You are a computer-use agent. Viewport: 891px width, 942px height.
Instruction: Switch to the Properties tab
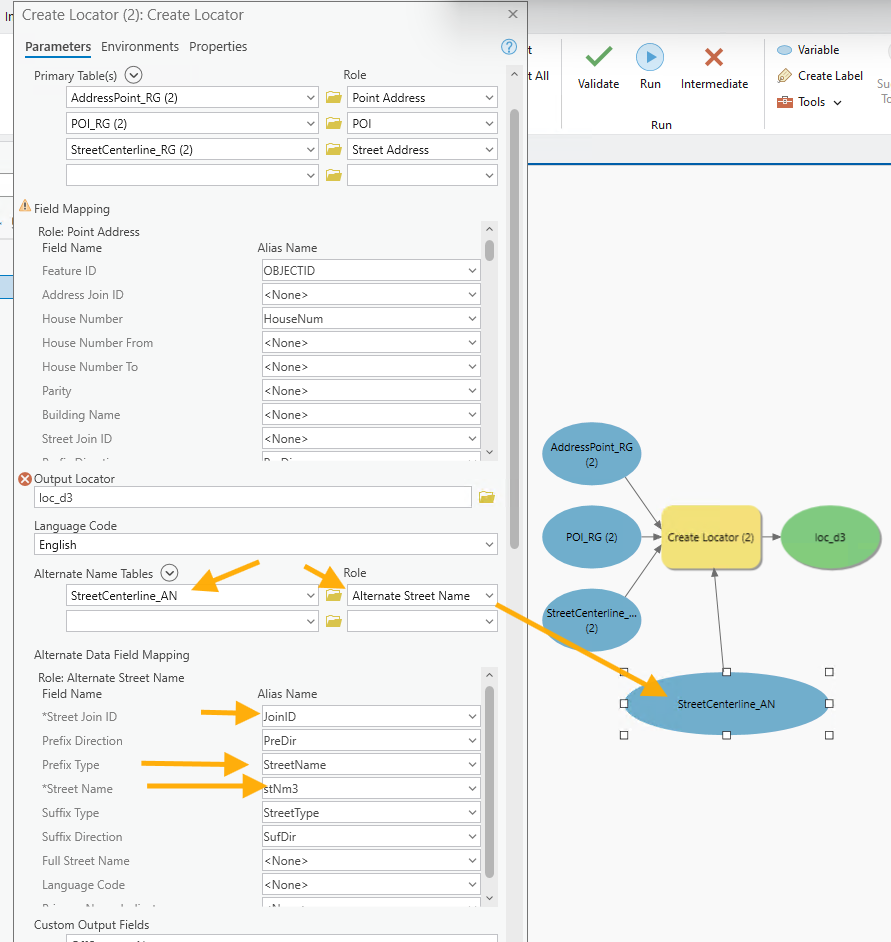pos(218,47)
